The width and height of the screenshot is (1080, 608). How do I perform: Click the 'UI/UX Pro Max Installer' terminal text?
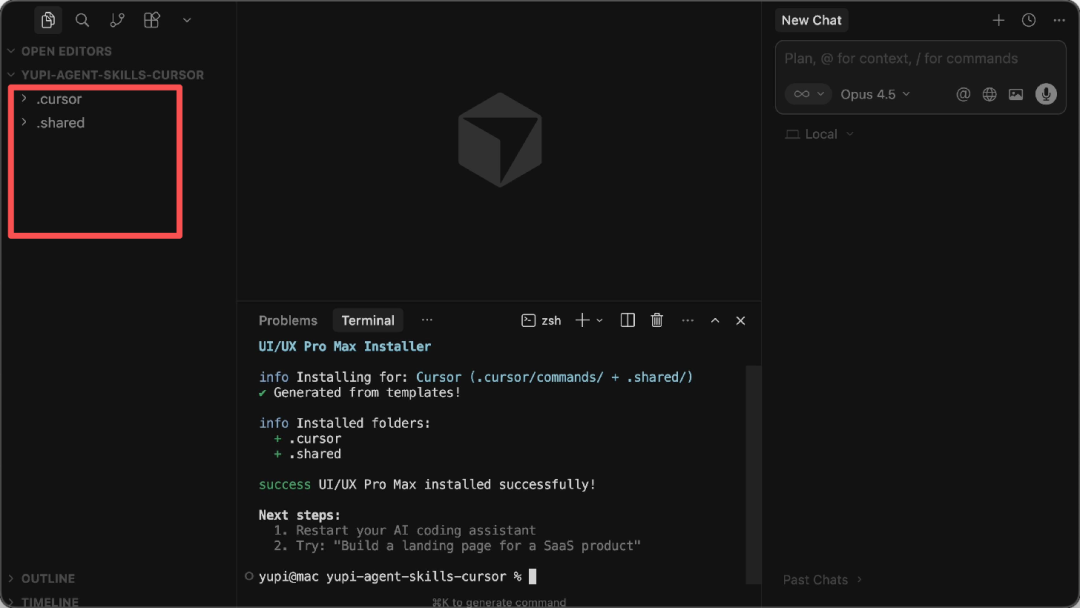(344, 346)
